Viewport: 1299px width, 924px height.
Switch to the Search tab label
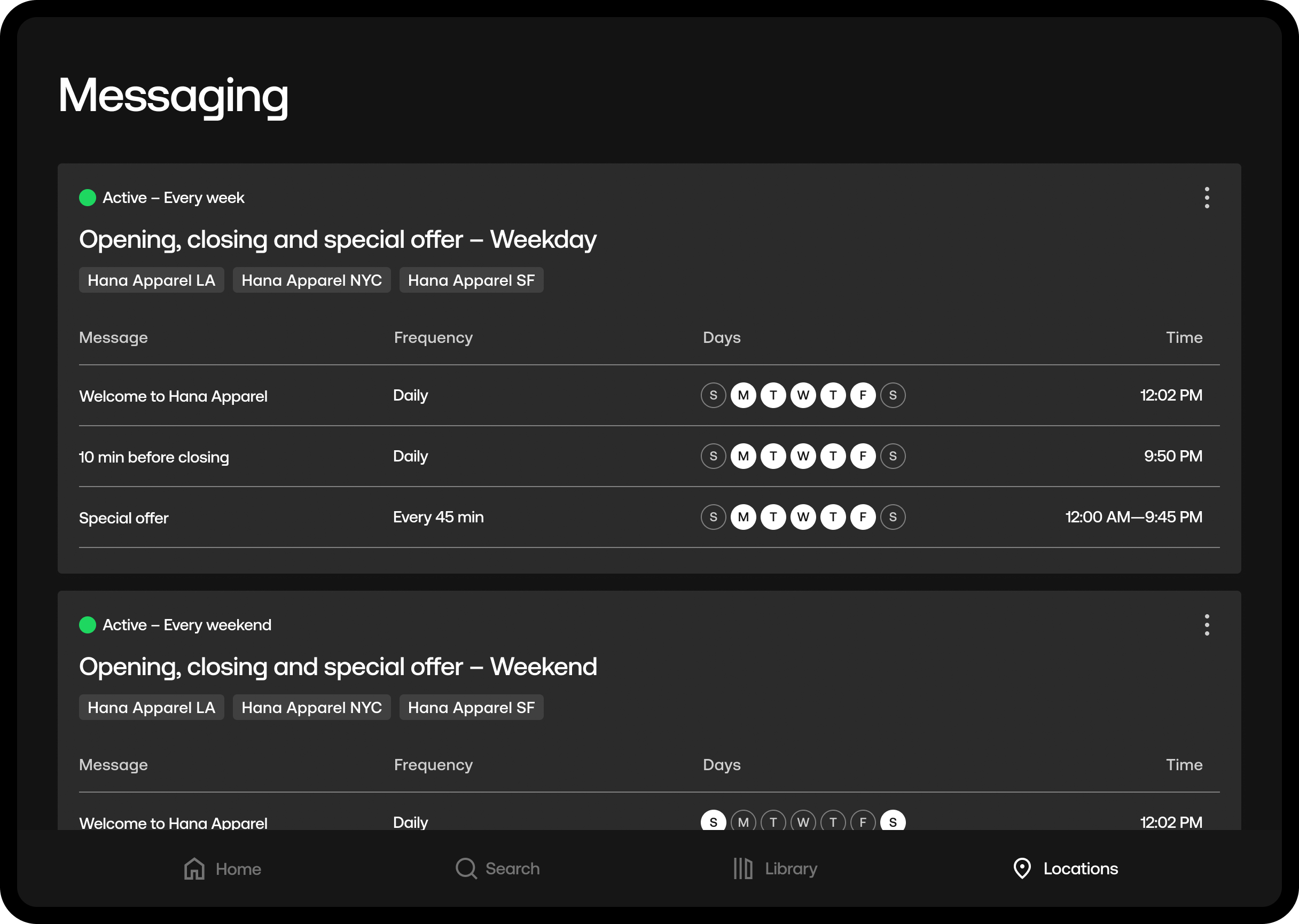tap(512, 869)
